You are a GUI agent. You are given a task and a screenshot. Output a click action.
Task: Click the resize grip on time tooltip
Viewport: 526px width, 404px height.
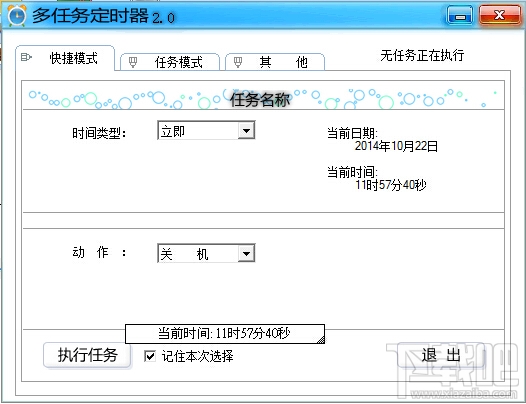[320, 340]
